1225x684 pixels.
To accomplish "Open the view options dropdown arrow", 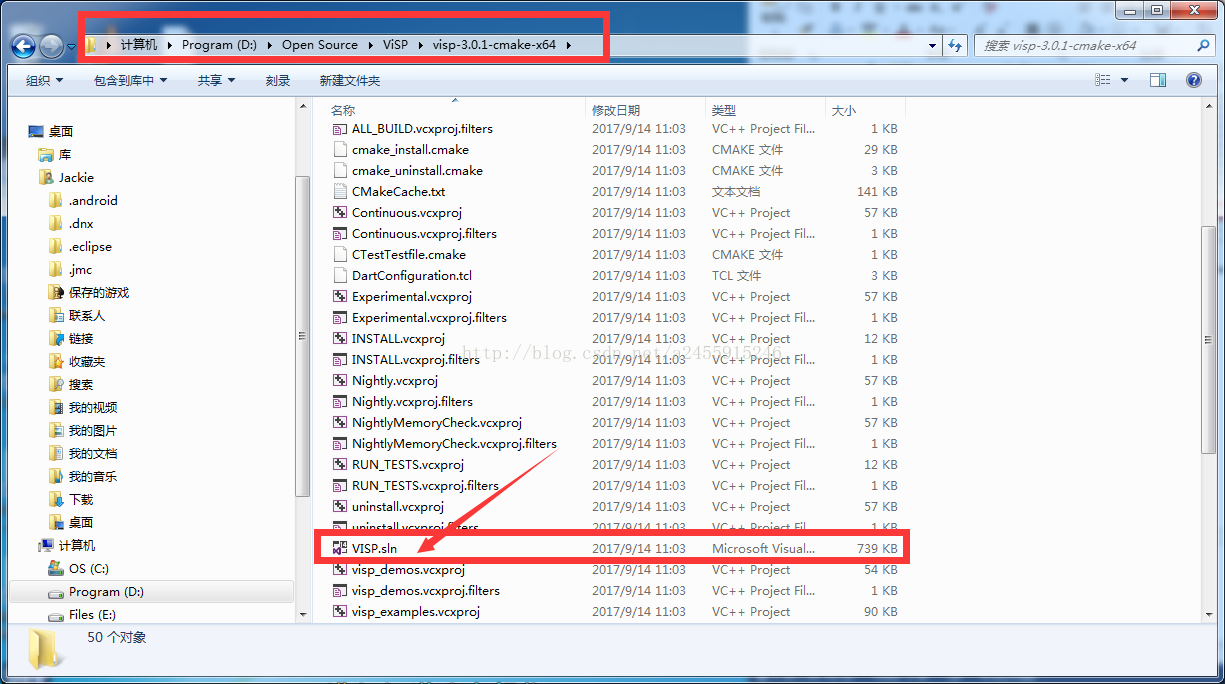I will 1124,80.
